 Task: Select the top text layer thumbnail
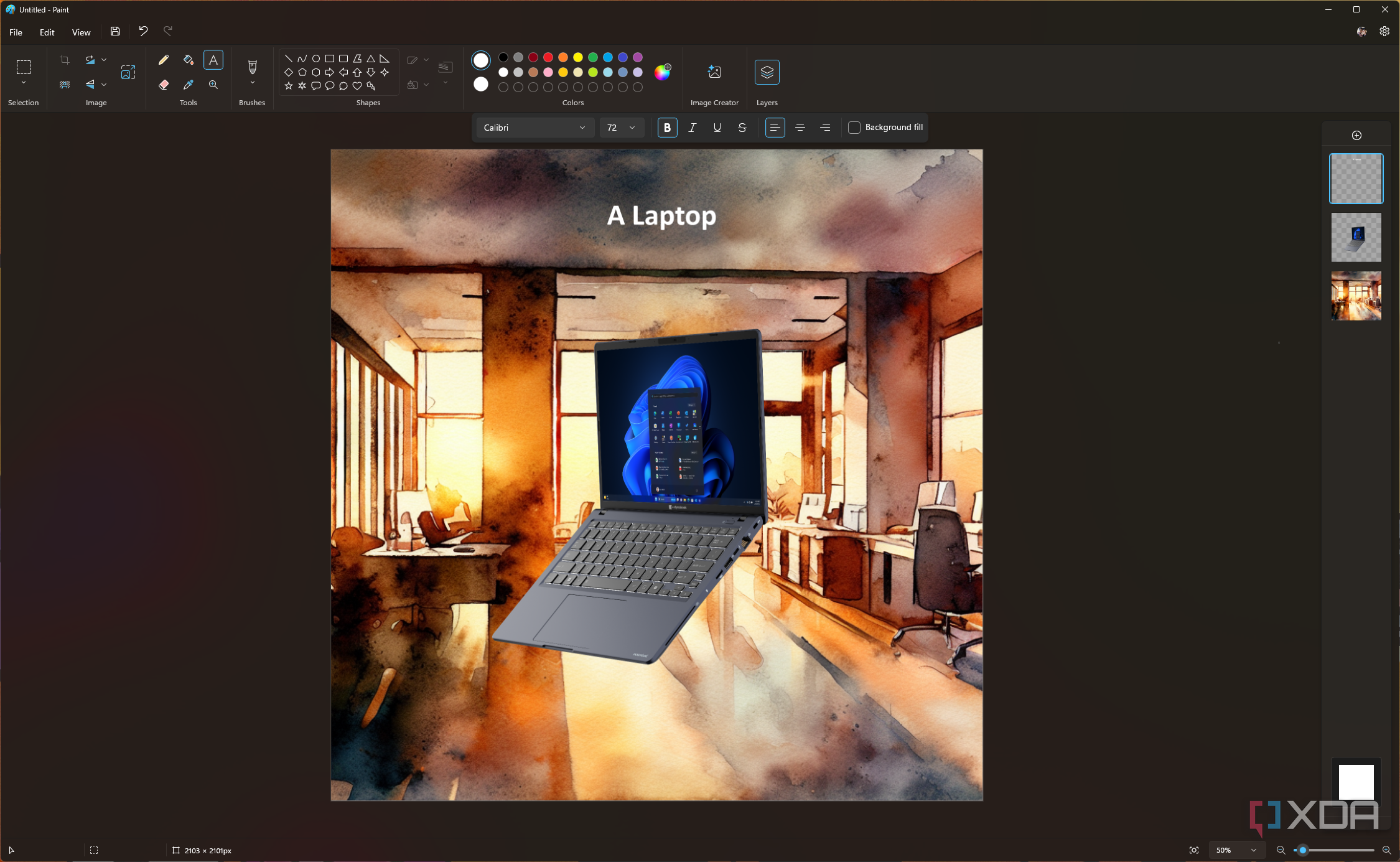pos(1356,179)
